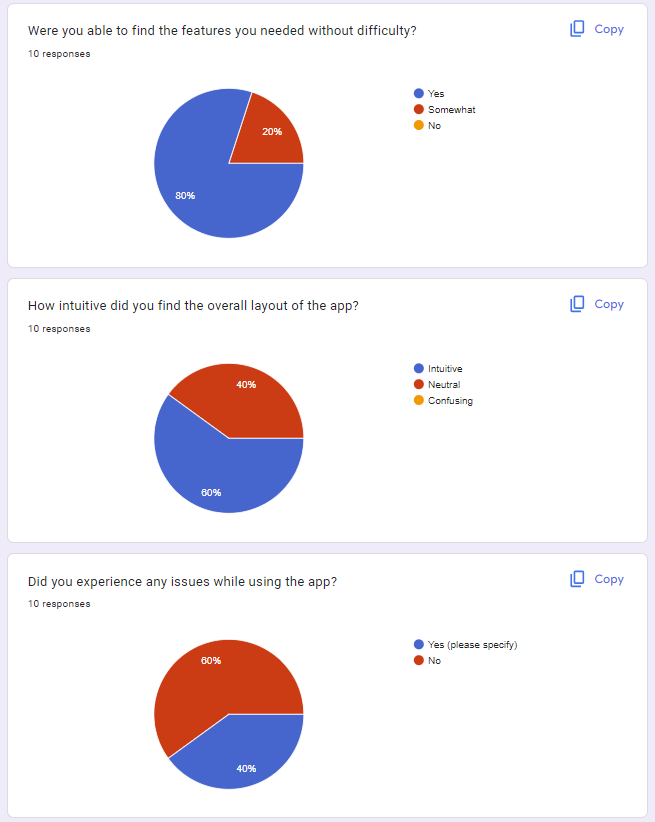This screenshot has height=822, width=655.
Task: Click the copy icon for the features chart
Action: tap(577, 29)
